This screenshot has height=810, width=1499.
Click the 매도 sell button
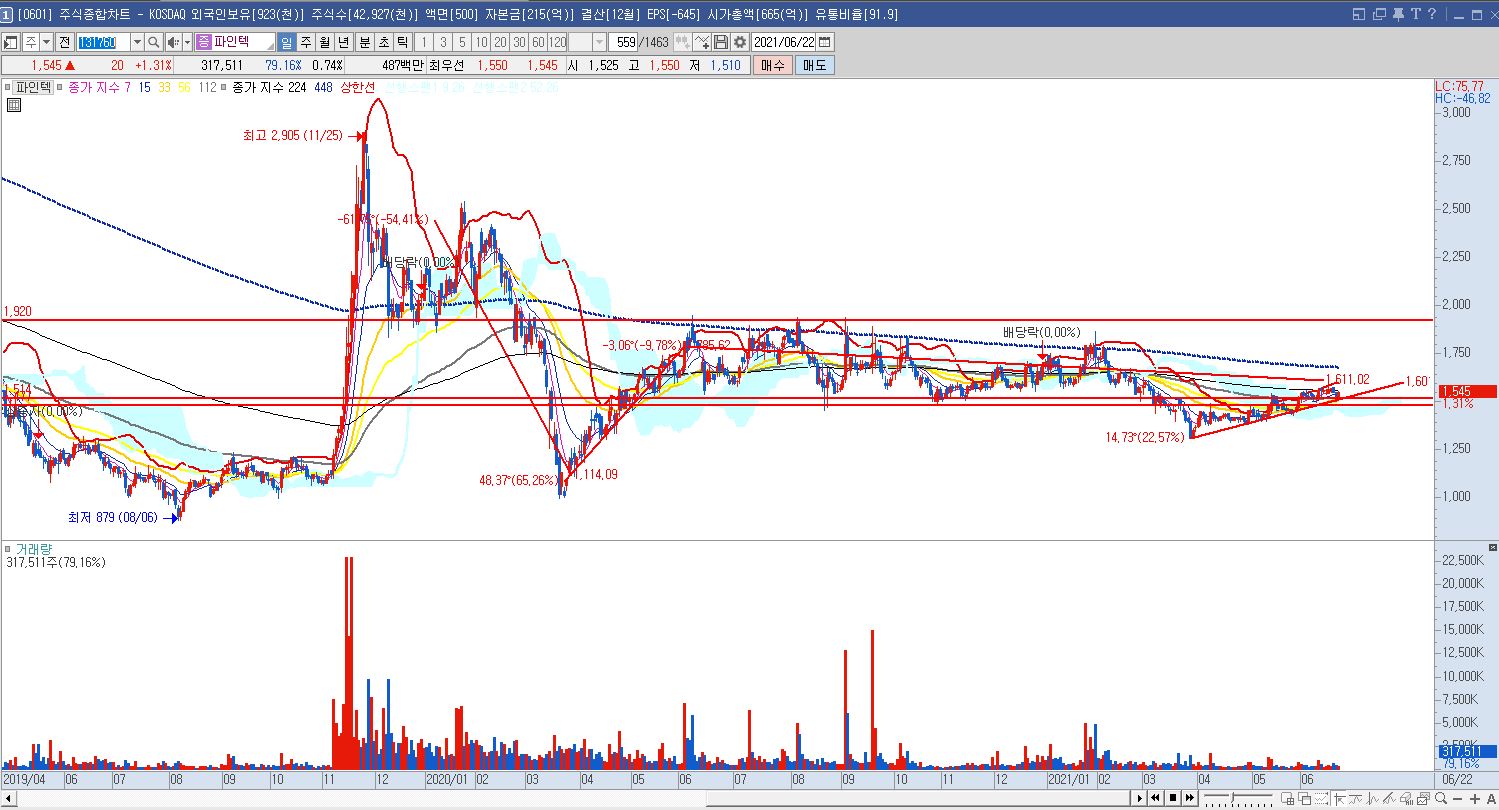coord(814,65)
